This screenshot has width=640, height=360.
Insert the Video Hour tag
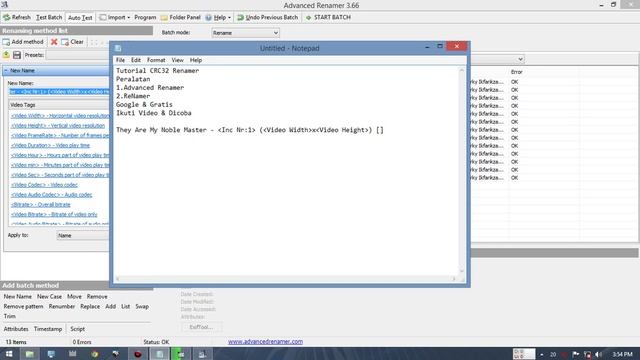[60, 155]
